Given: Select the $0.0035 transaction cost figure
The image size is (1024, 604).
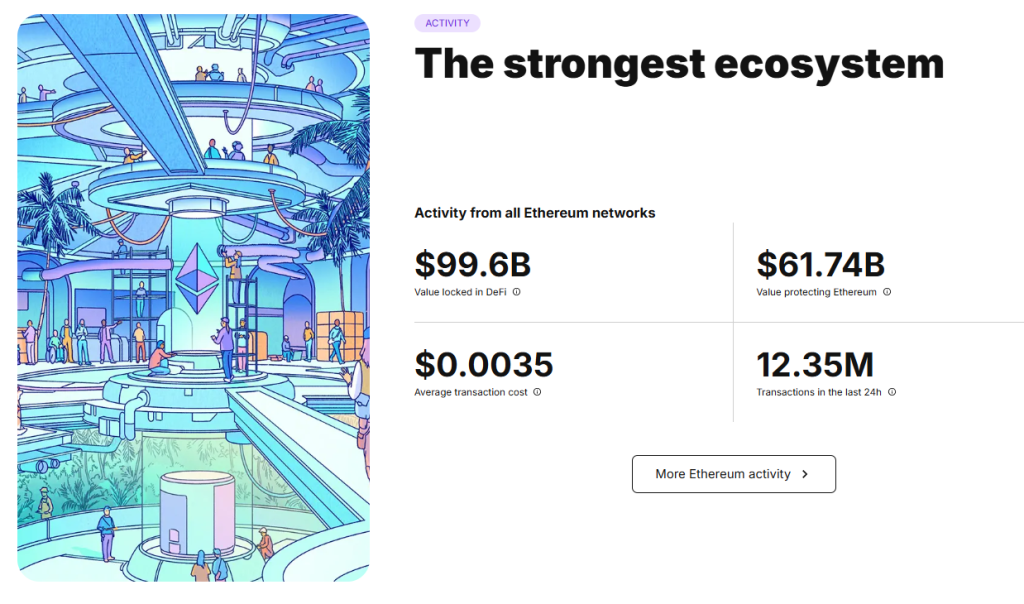Looking at the screenshot, I should click(x=484, y=365).
